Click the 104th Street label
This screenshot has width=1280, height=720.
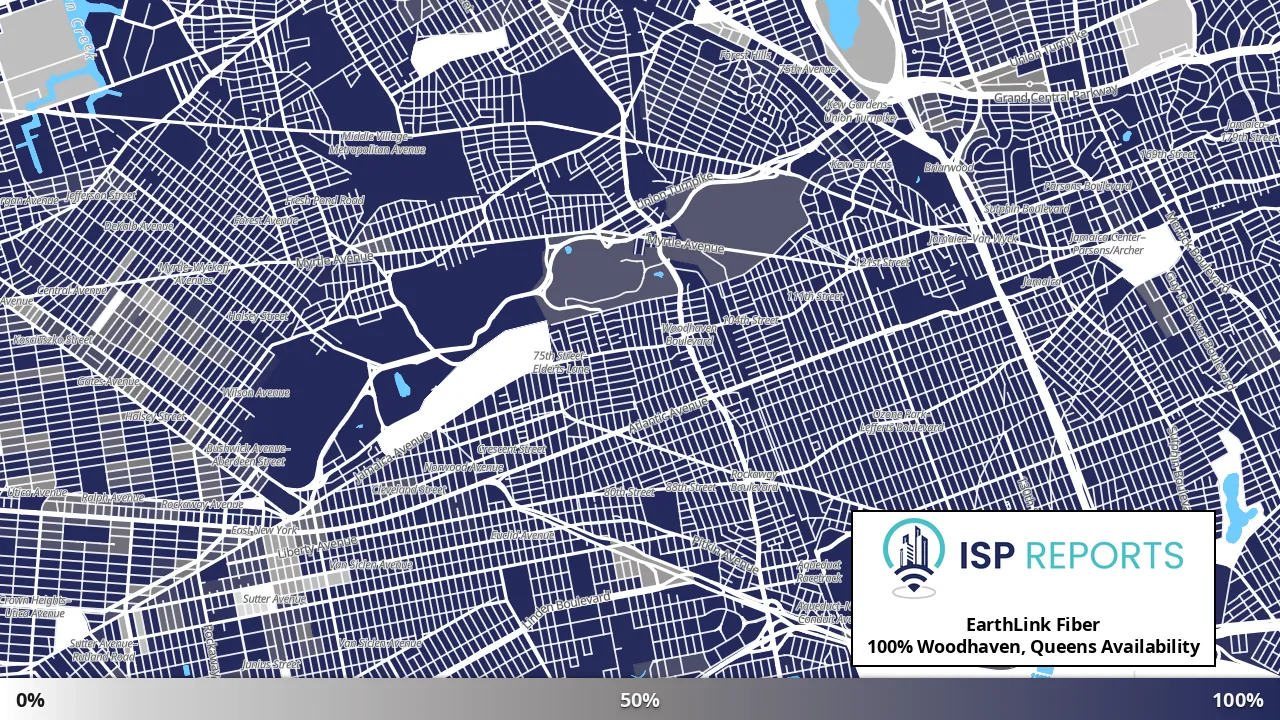(750, 320)
